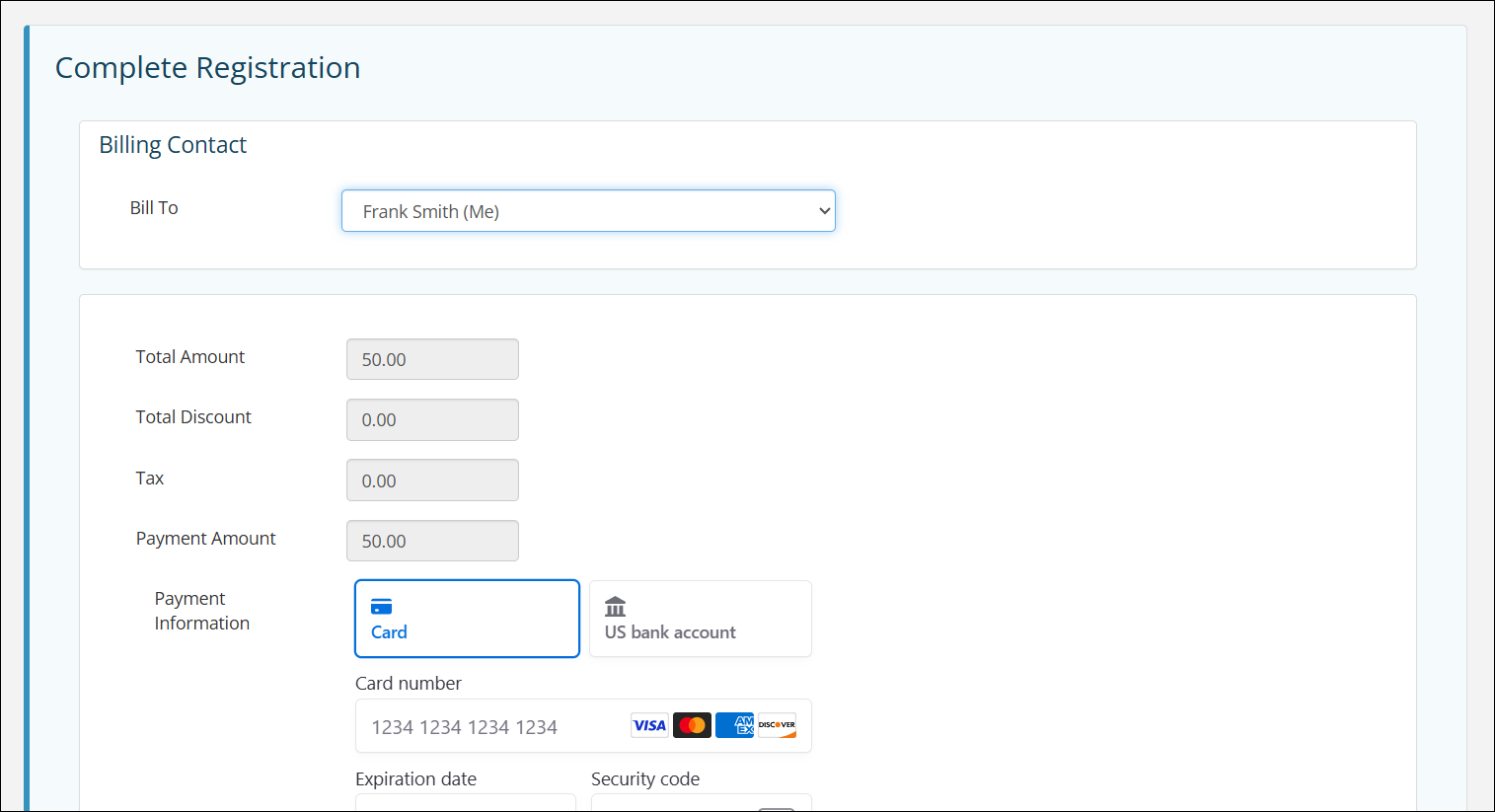This screenshot has height=812, width=1495.
Task: Choose the US bank account payment option
Action: pos(700,619)
